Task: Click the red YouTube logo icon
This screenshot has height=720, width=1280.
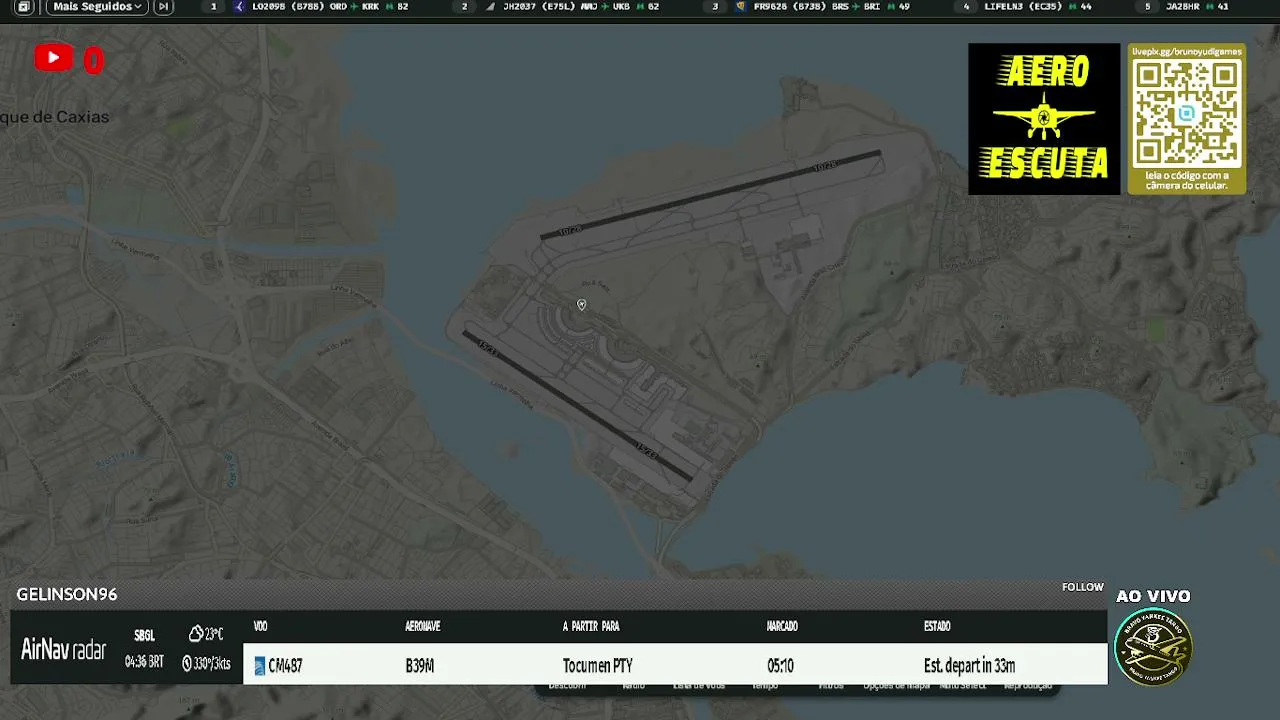Action: pos(53,58)
